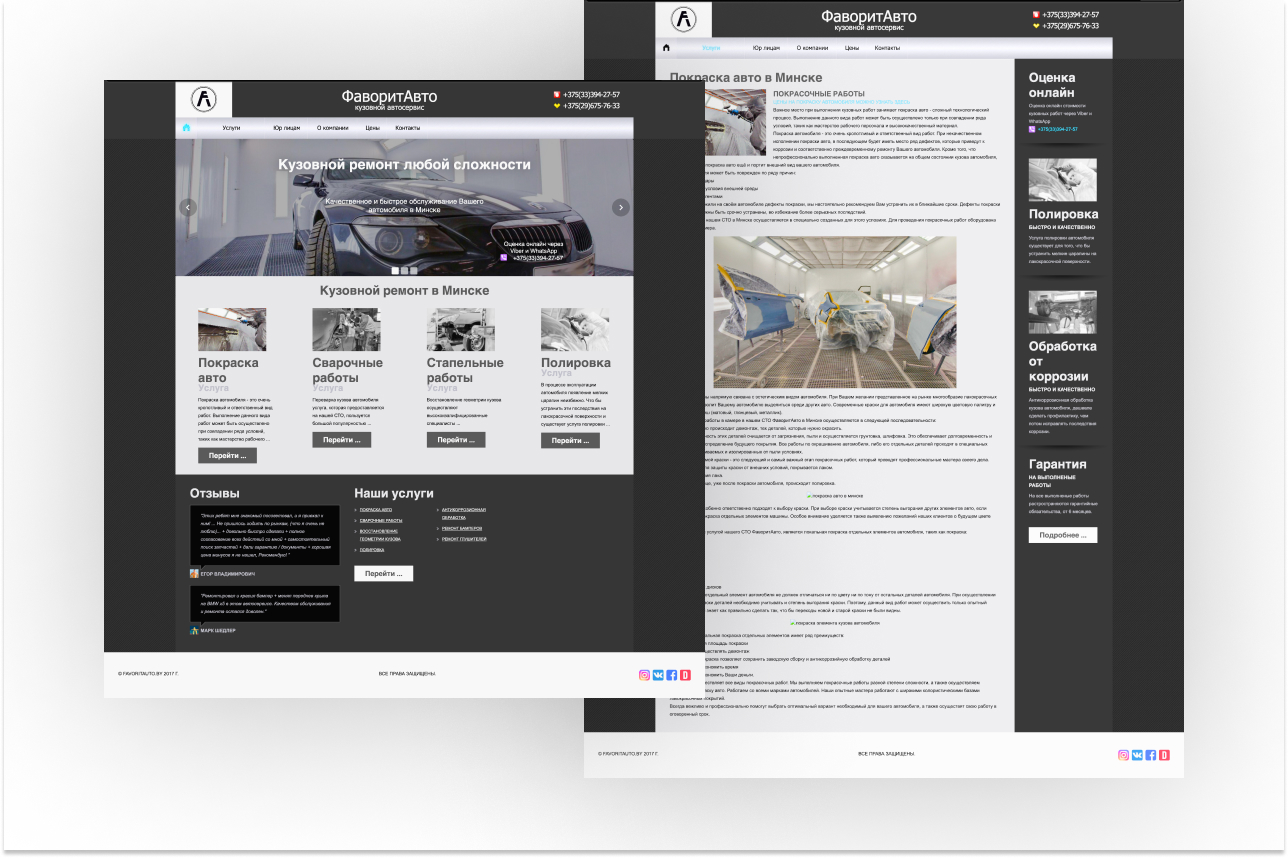Viewport: 1288px width, 858px height.
Task: Click the Покраска авто service thumbnail image
Action: (232, 329)
